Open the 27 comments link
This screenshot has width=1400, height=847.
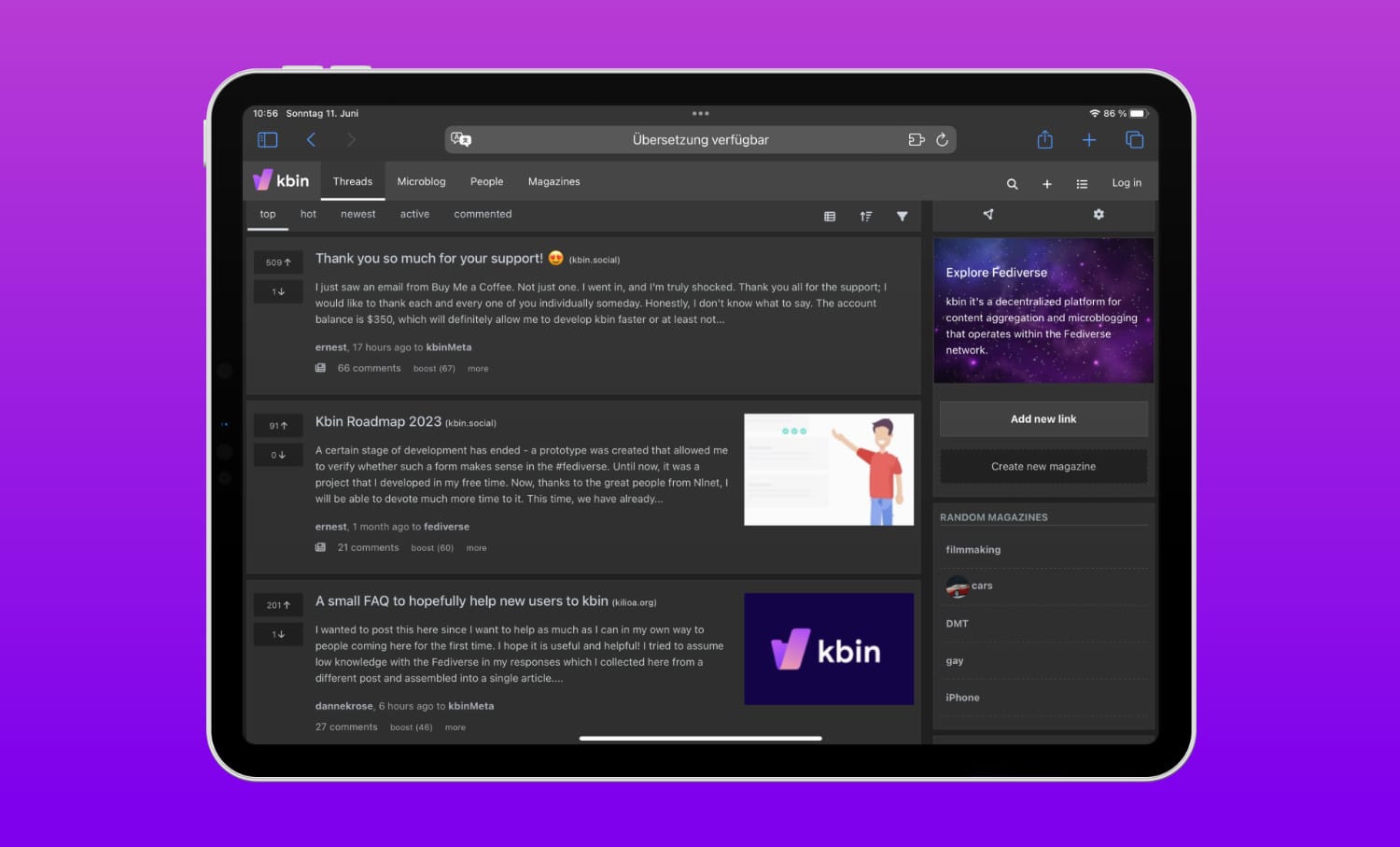click(346, 727)
